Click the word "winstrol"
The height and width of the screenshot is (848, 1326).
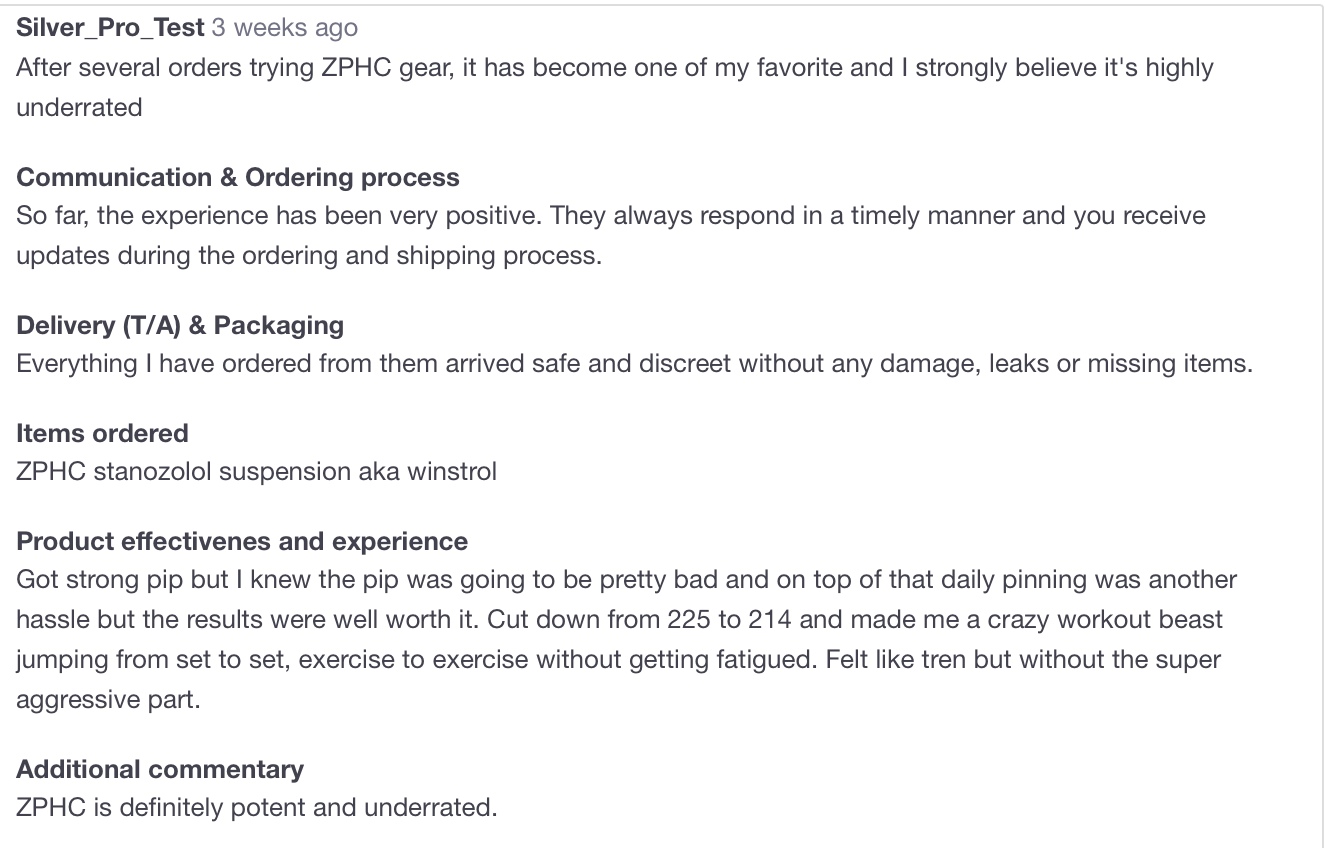pyautogui.click(x=451, y=471)
